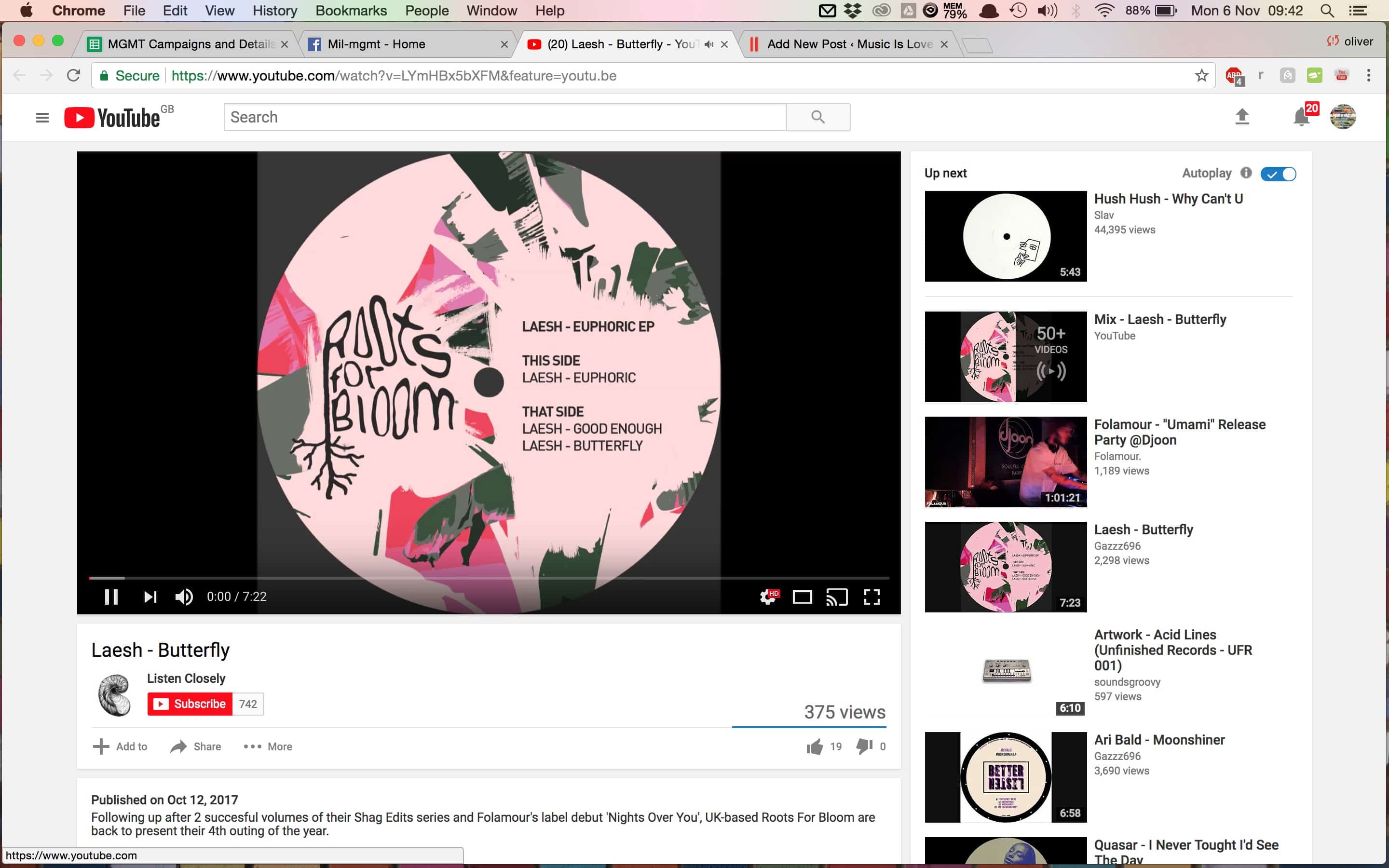Screen dimensions: 1389x868
Task: Switch to Add New Post tab
Action: coord(849,44)
